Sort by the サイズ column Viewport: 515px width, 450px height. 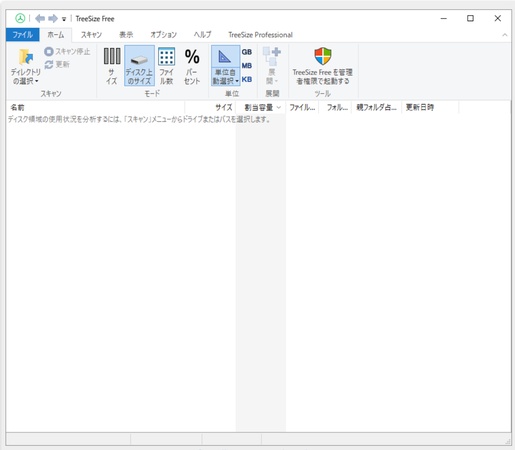210,107
